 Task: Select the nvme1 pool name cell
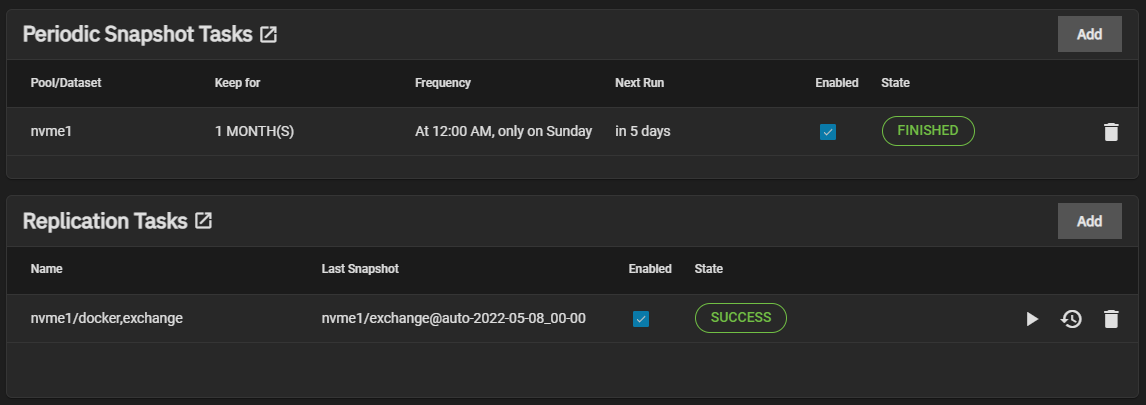tap(52, 131)
